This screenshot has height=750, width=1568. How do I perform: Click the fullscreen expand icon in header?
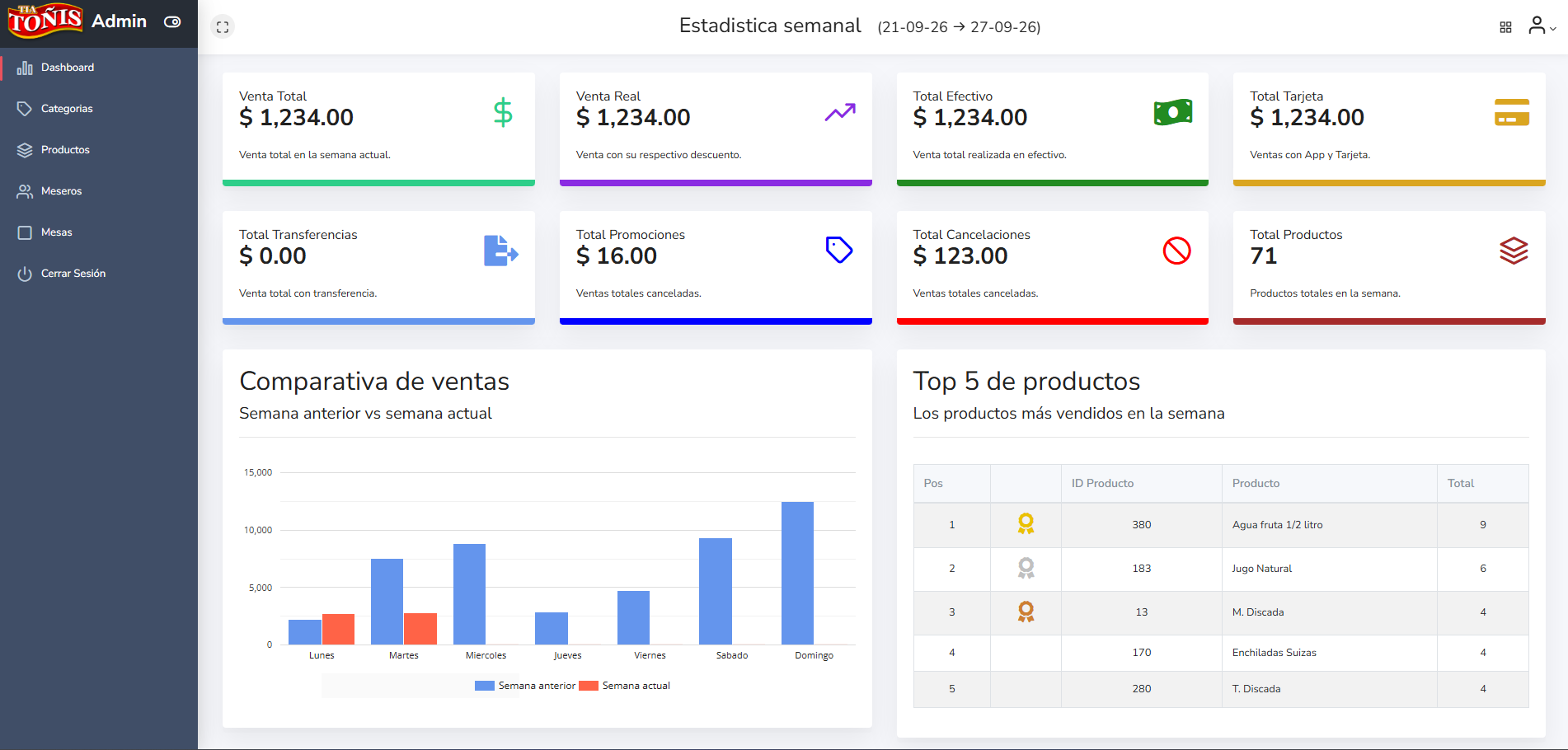pyautogui.click(x=223, y=26)
